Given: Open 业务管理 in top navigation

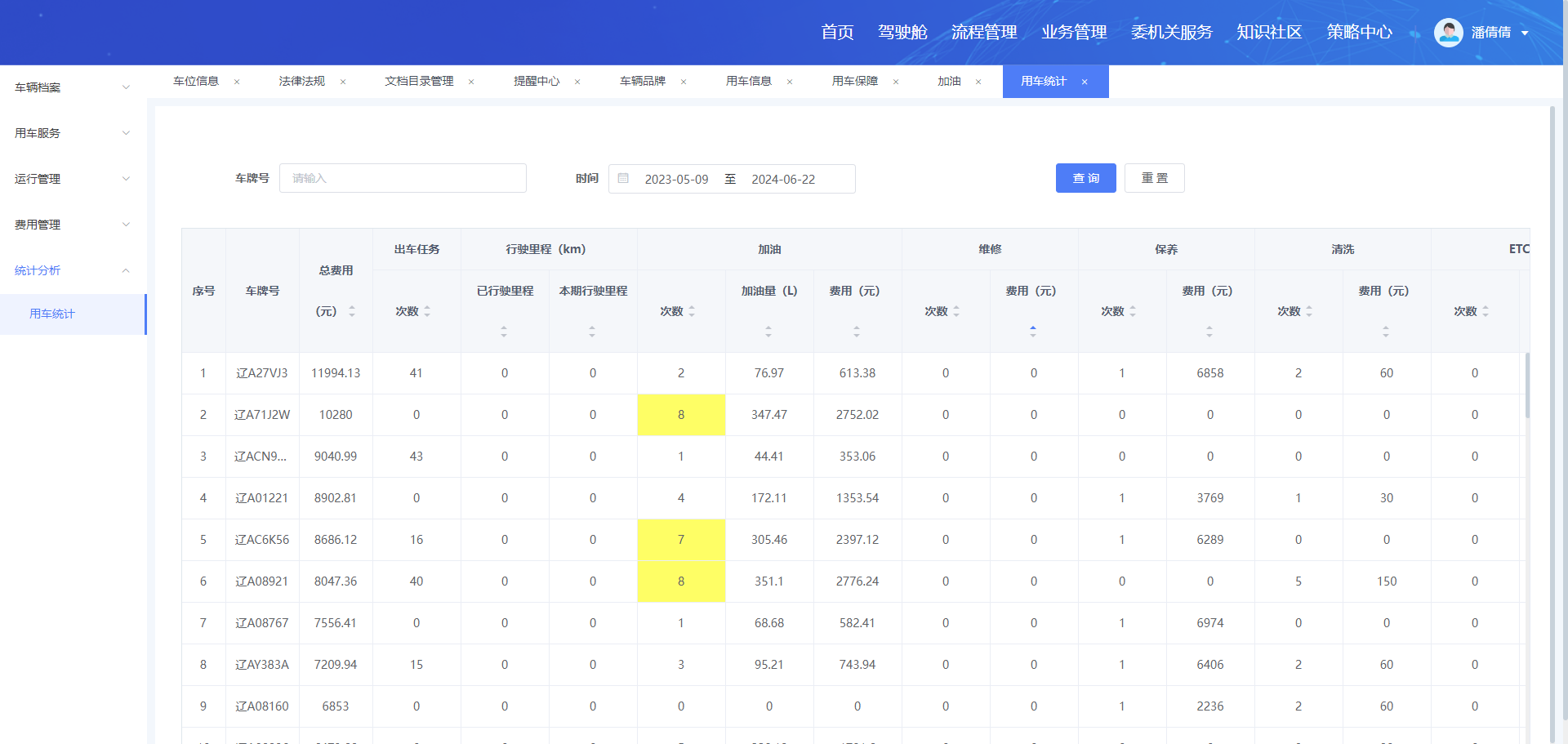Looking at the screenshot, I should 1074,33.
